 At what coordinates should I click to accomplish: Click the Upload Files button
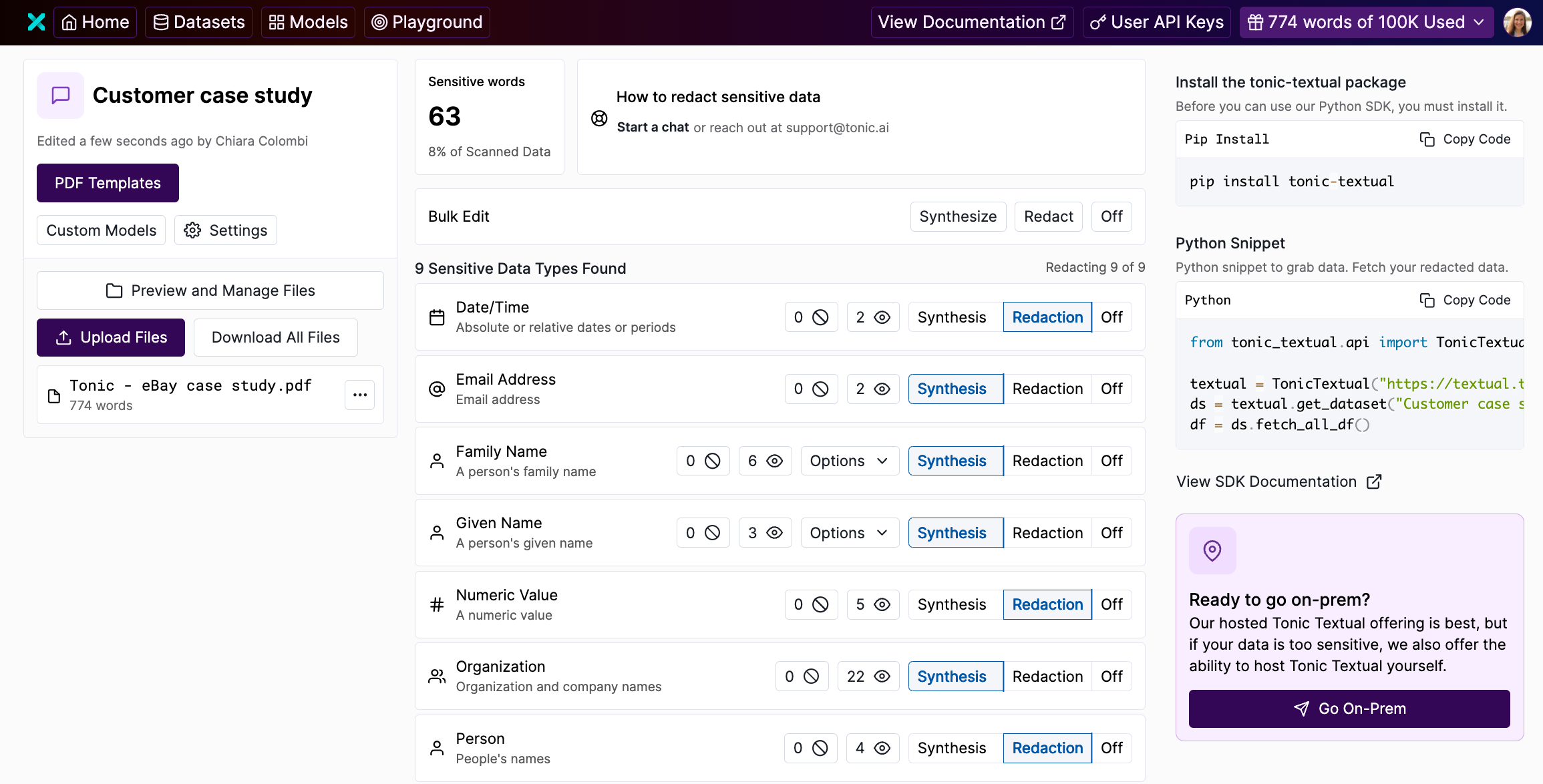tap(111, 337)
